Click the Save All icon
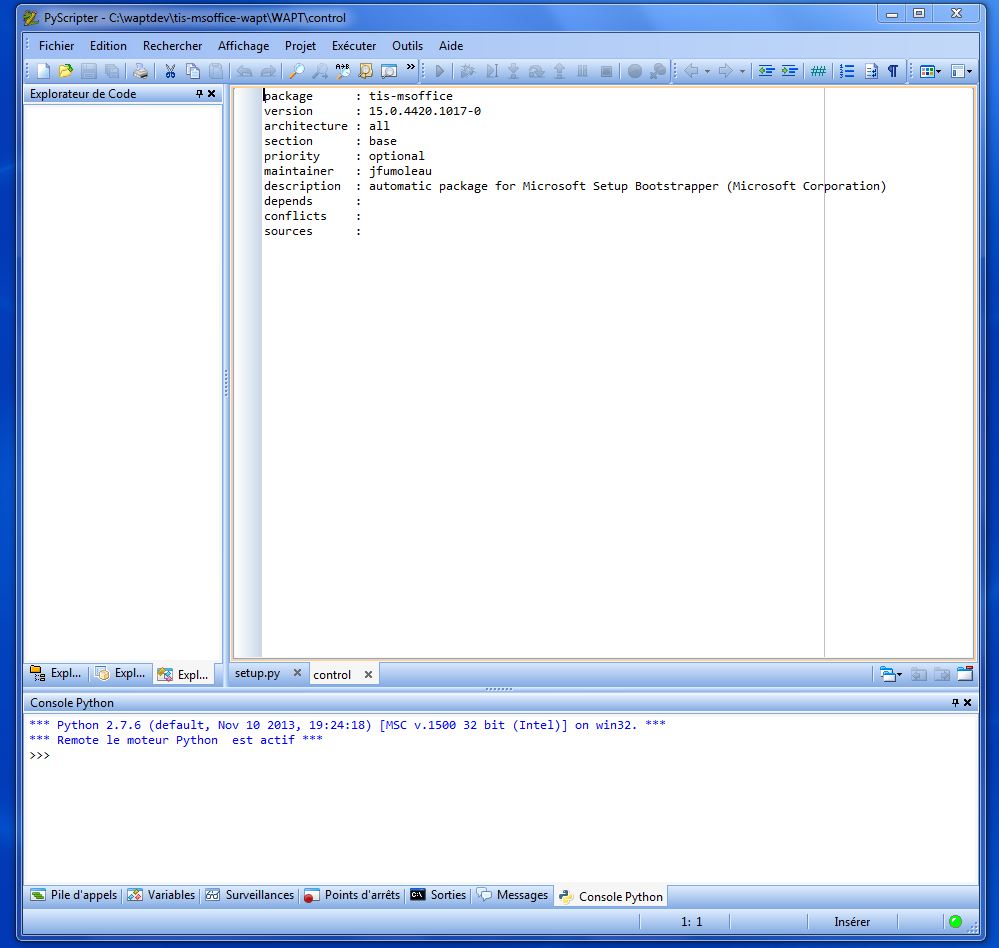 tap(111, 71)
